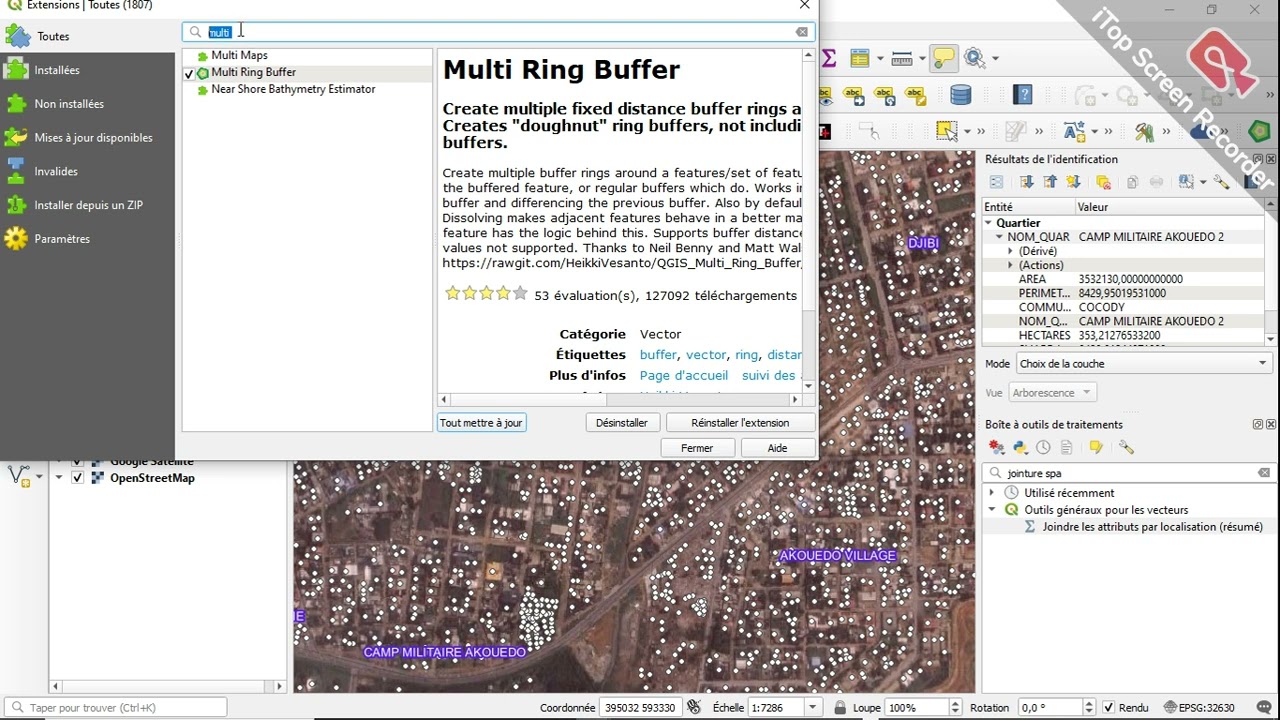Show the Invalides plugins tab
Screen dimensions: 1280x720
pos(88,171)
